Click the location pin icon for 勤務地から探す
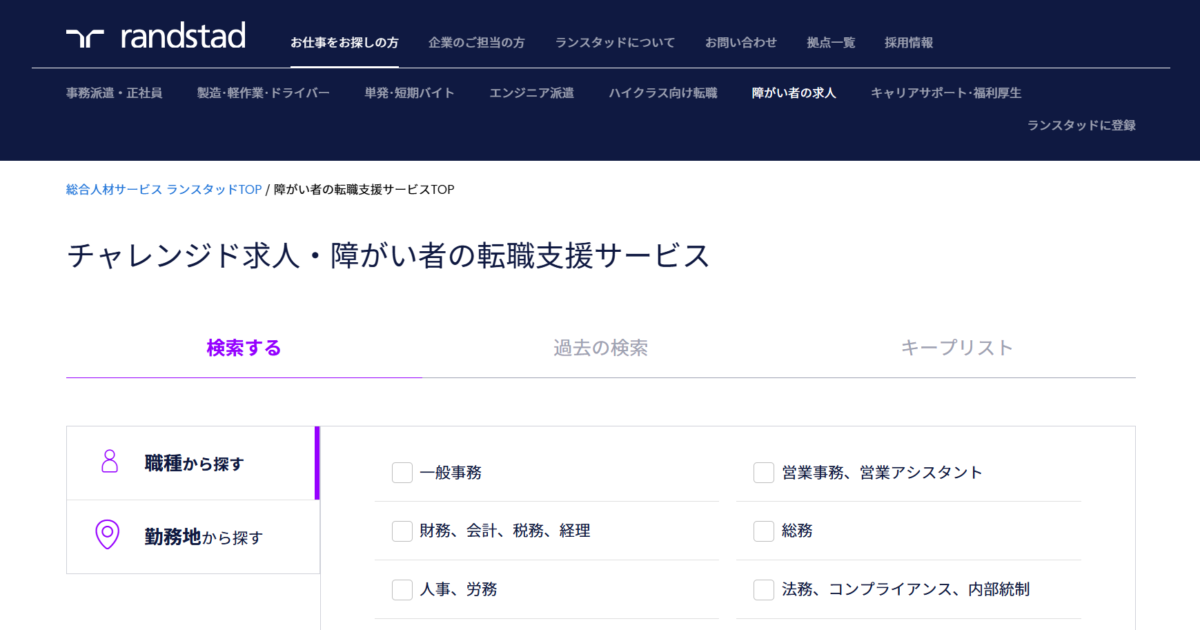Image resolution: width=1200 pixels, height=630 pixels. coord(107,535)
